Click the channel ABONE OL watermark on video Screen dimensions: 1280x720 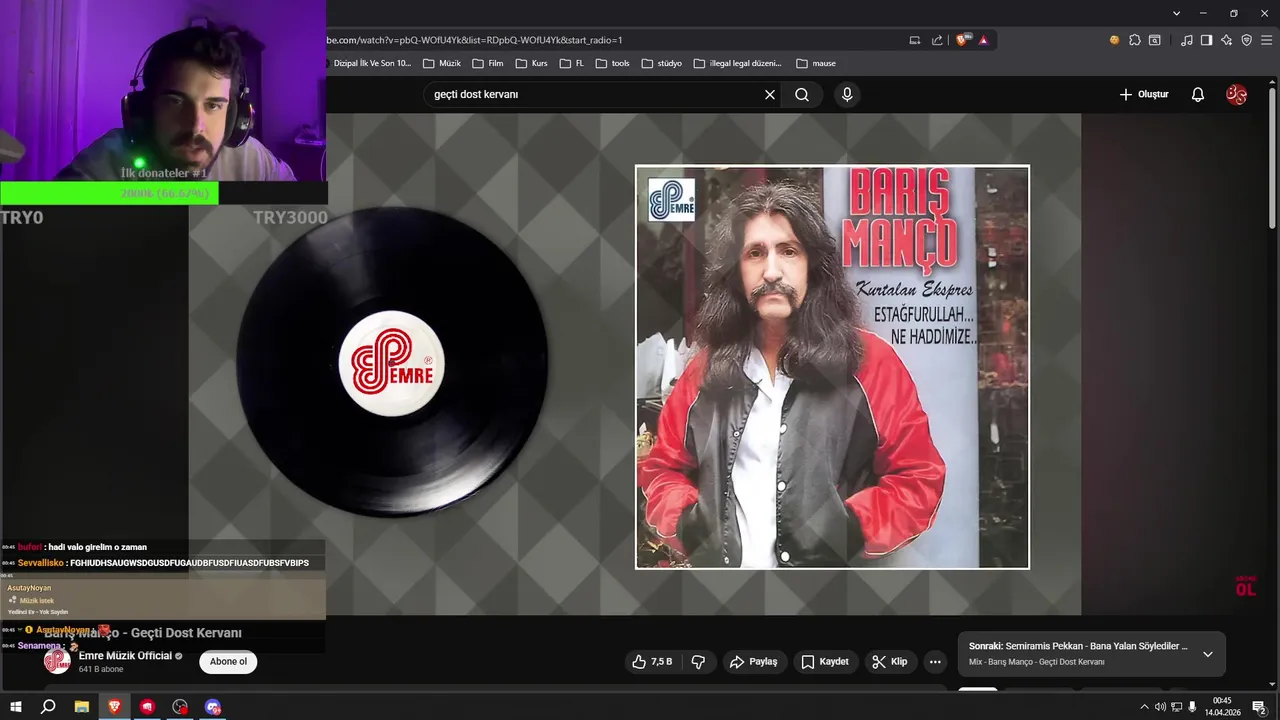pos(1245,586)
